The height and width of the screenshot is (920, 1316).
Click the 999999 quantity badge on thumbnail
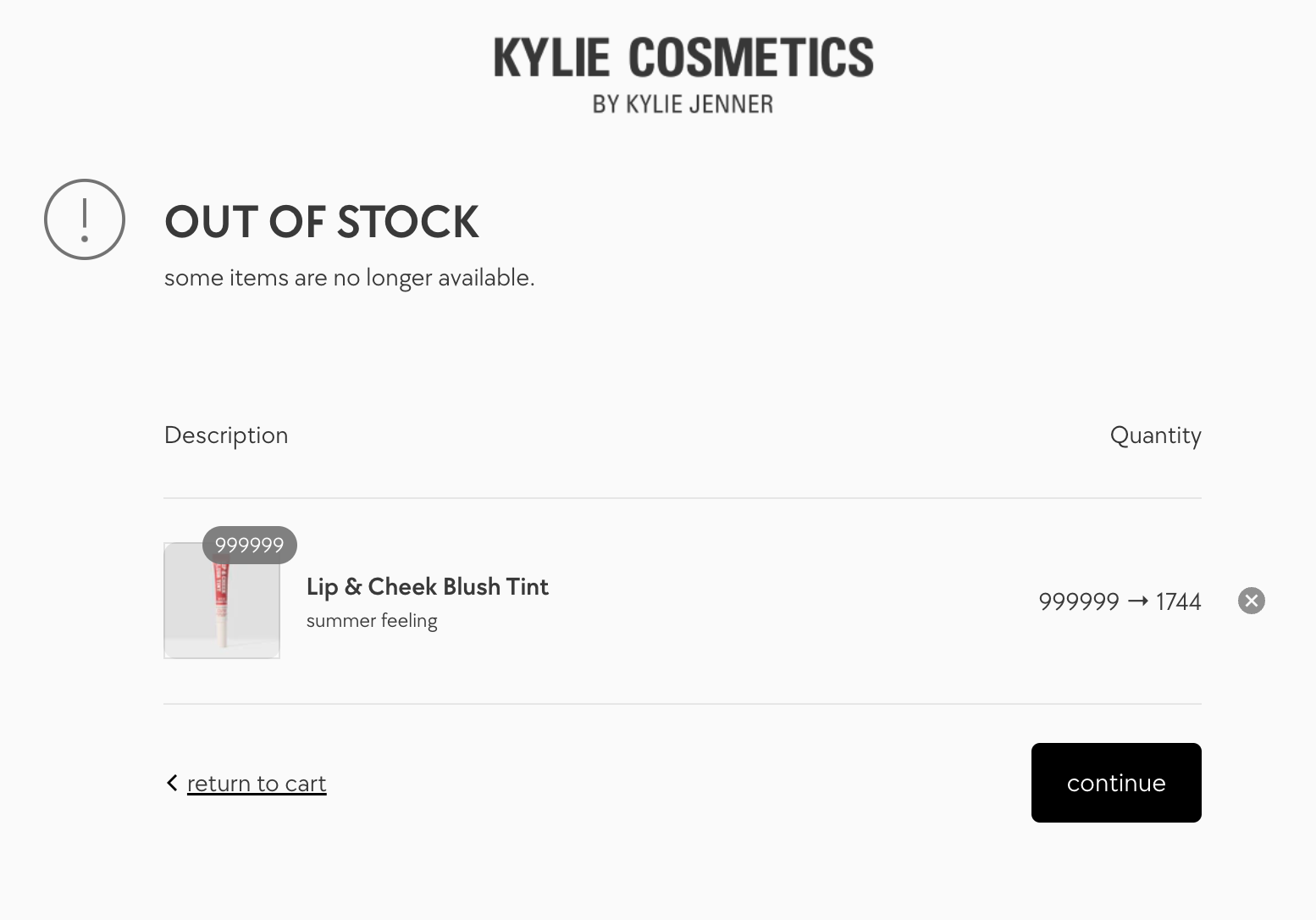249,545
